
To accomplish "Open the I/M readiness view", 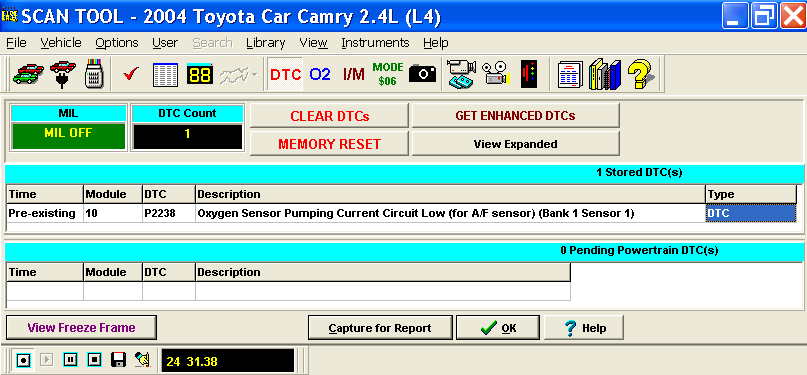I will click(354, 75).
